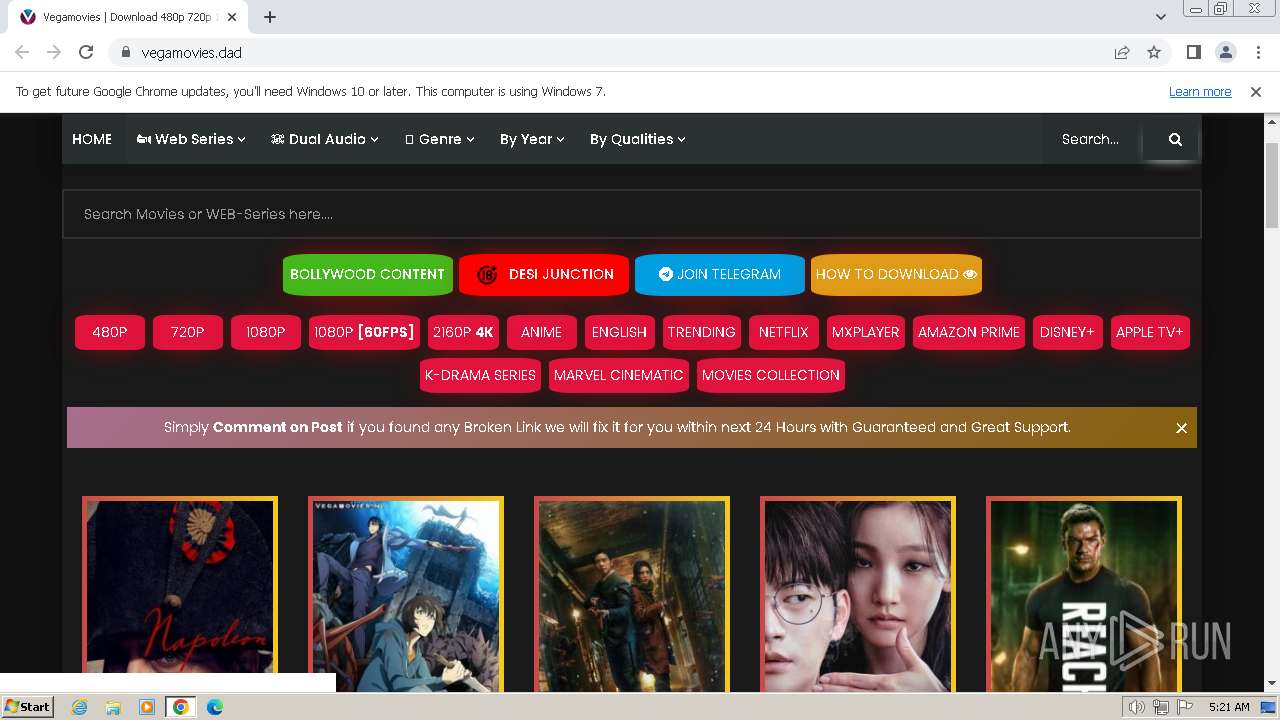Open BOLLYWOOD CONTENT button
Screen dimensions: 1280x720
coord(367,274)
